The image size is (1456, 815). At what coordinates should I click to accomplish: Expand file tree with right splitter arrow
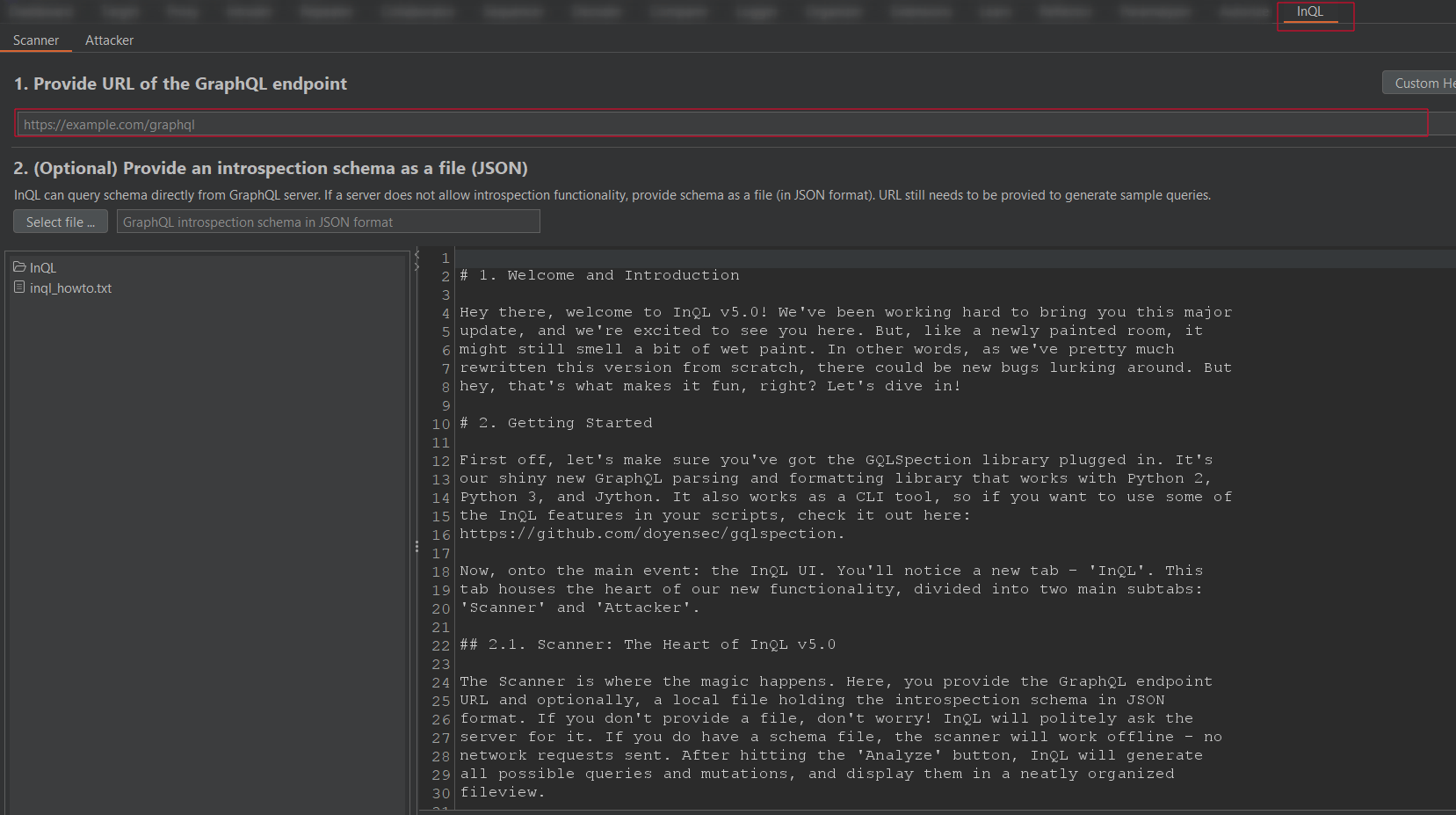[417, 266]
